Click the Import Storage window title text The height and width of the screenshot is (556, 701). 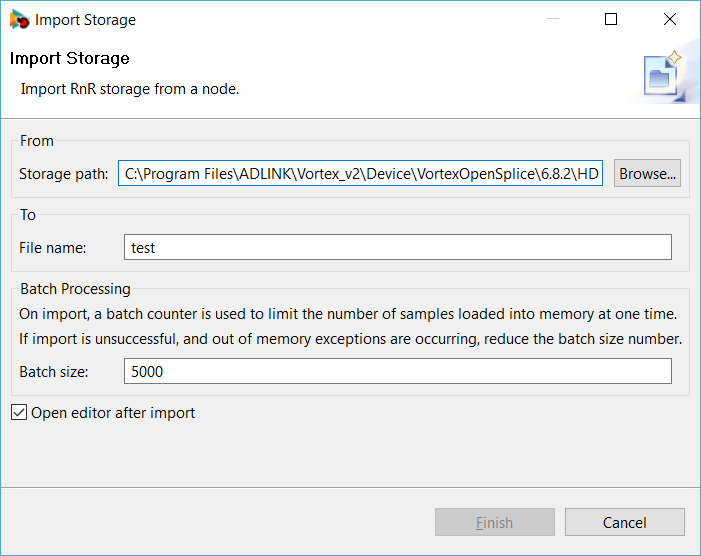[x=85, y=20]
